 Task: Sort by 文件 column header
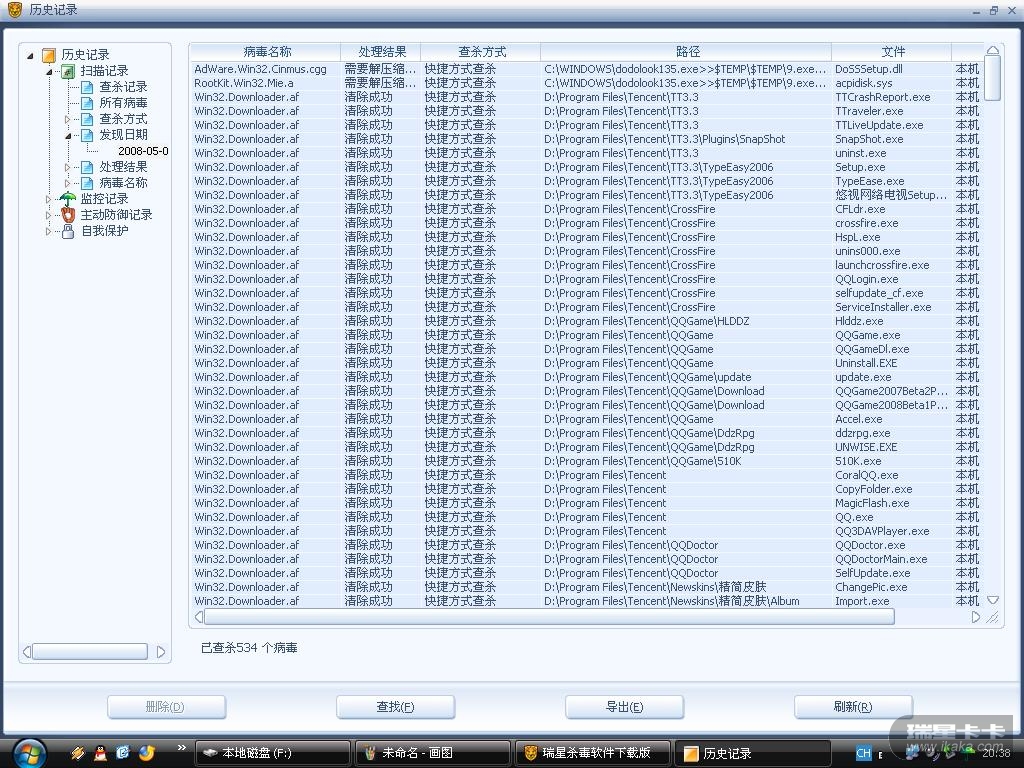pos(891,52)
